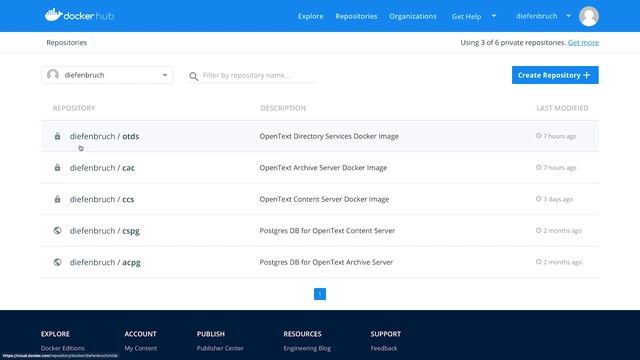The image size is (640, 360).
Task: Click lock icon for diefenbruch / ccs
Action: 58,199
